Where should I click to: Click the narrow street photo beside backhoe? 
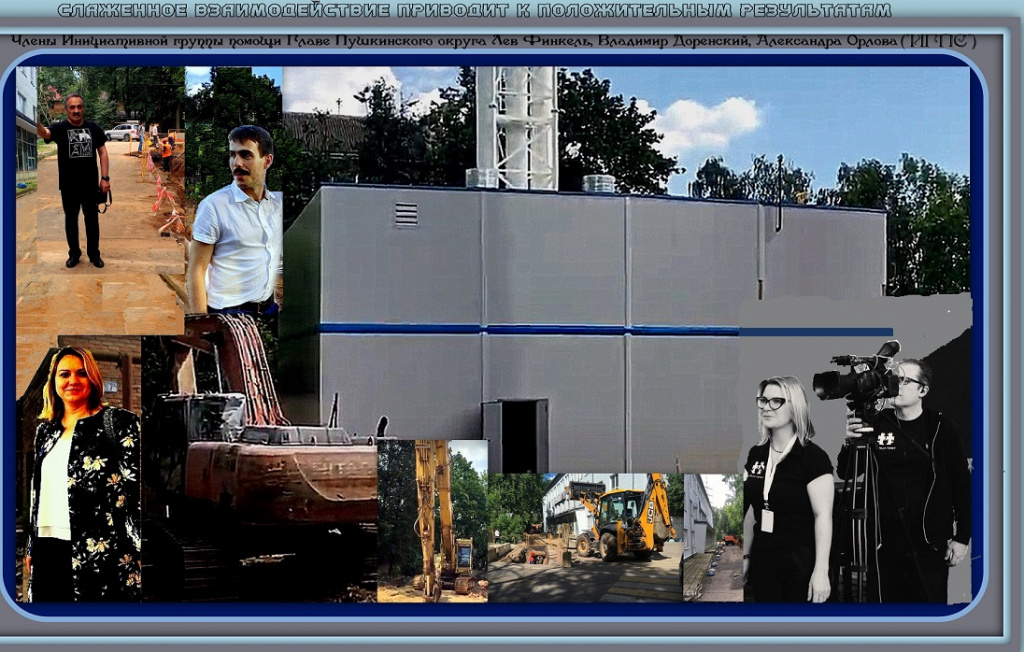tap(713, 537)
